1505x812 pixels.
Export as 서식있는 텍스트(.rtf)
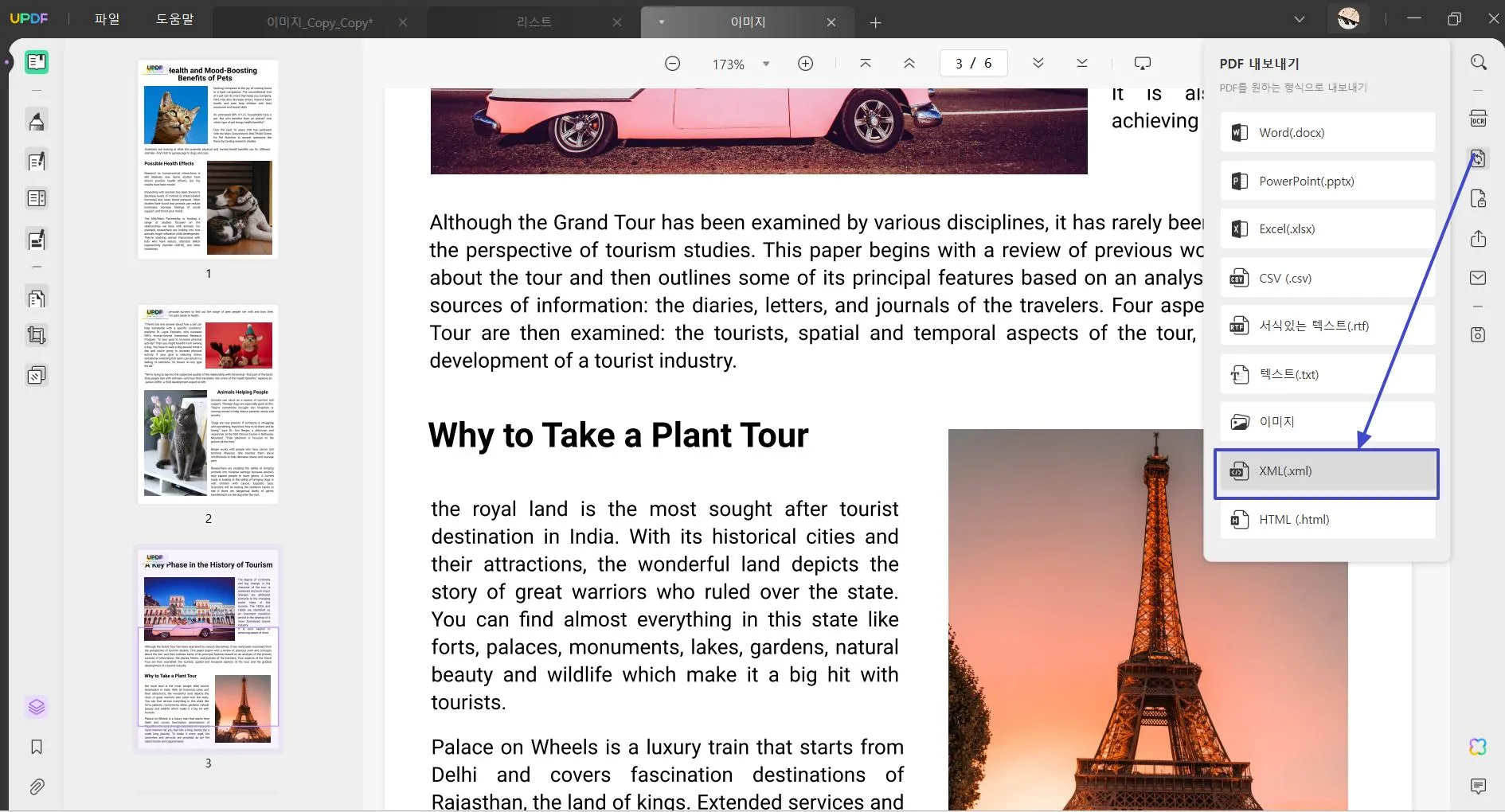[1327, 326]
